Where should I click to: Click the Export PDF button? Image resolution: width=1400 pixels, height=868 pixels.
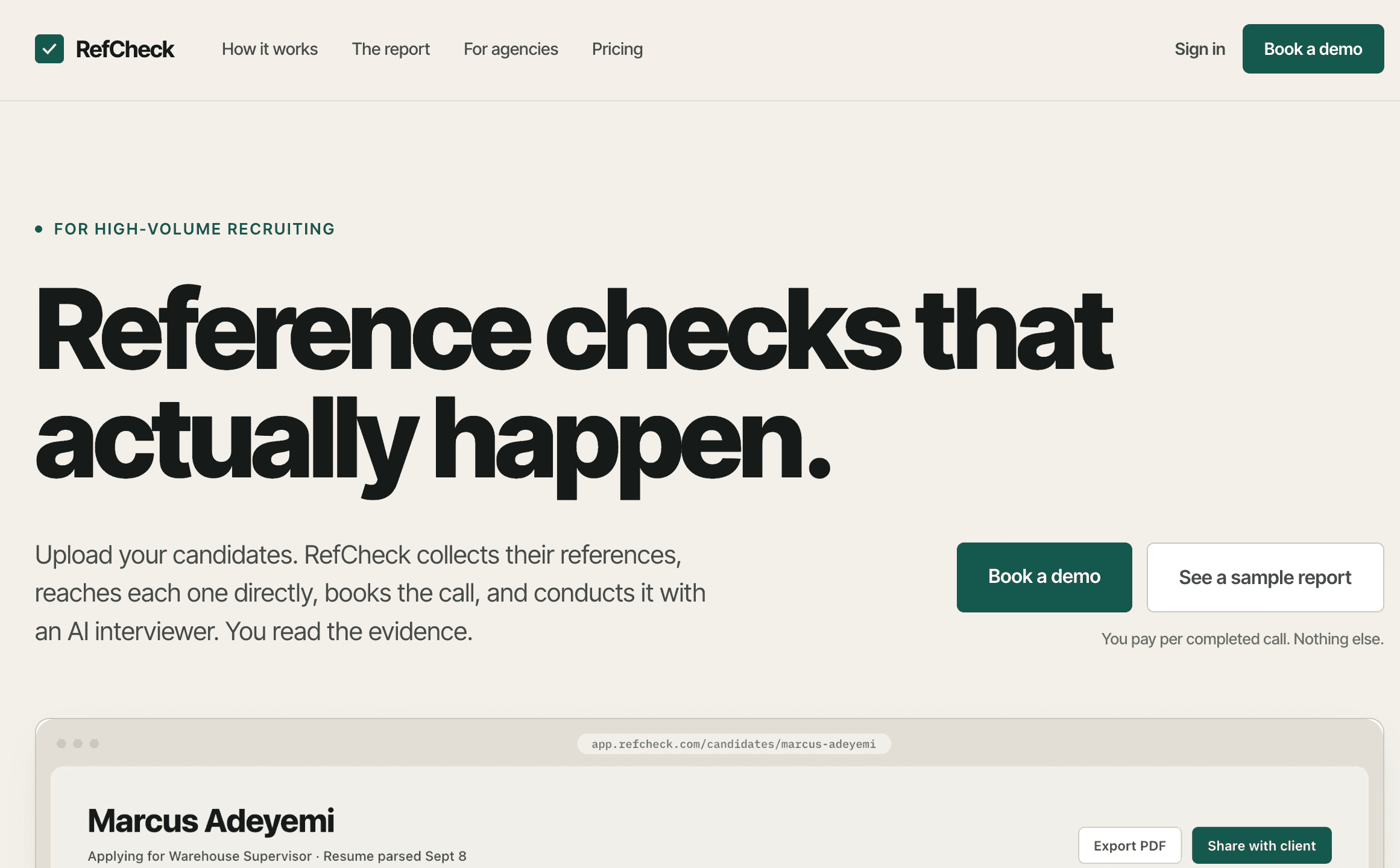click(x=1130, y=845)
